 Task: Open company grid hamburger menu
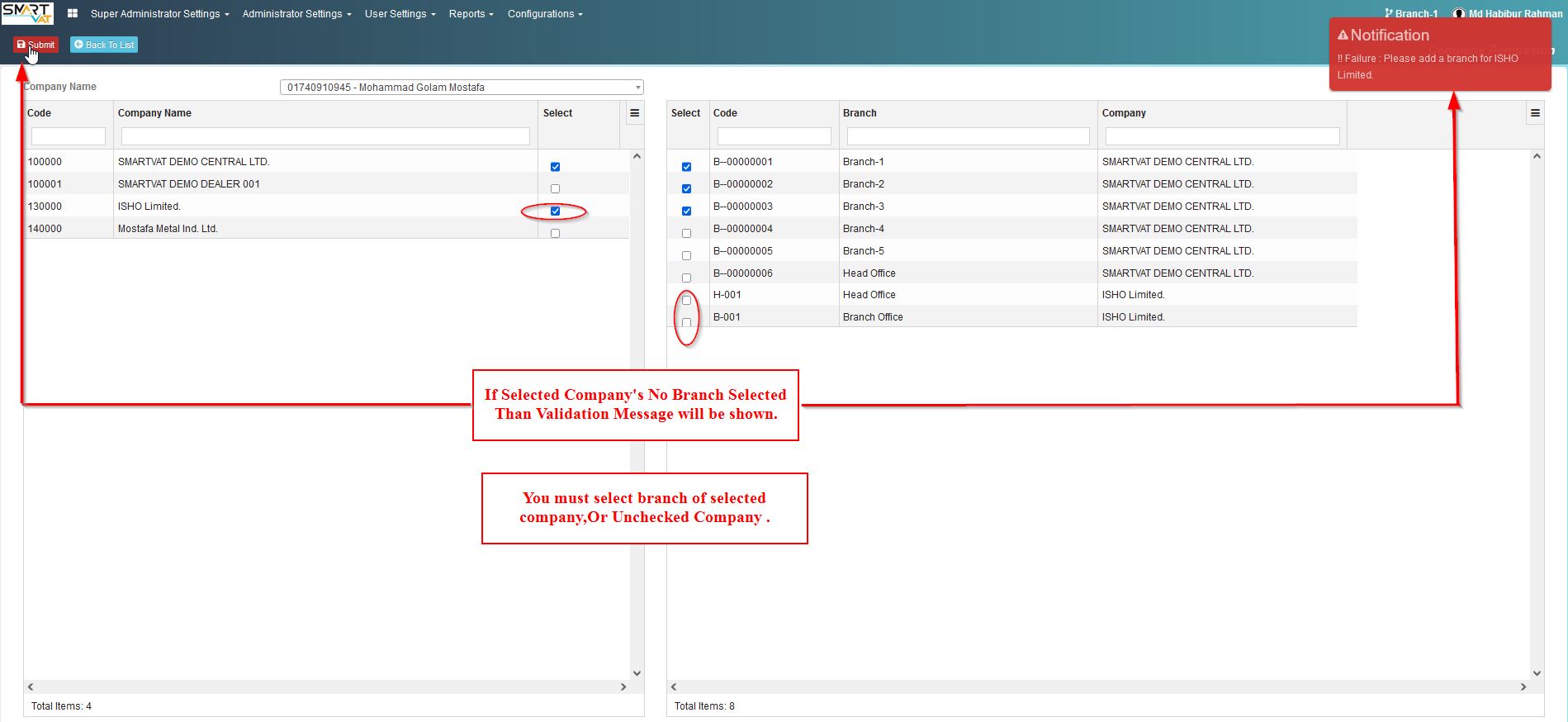(634, 113)
